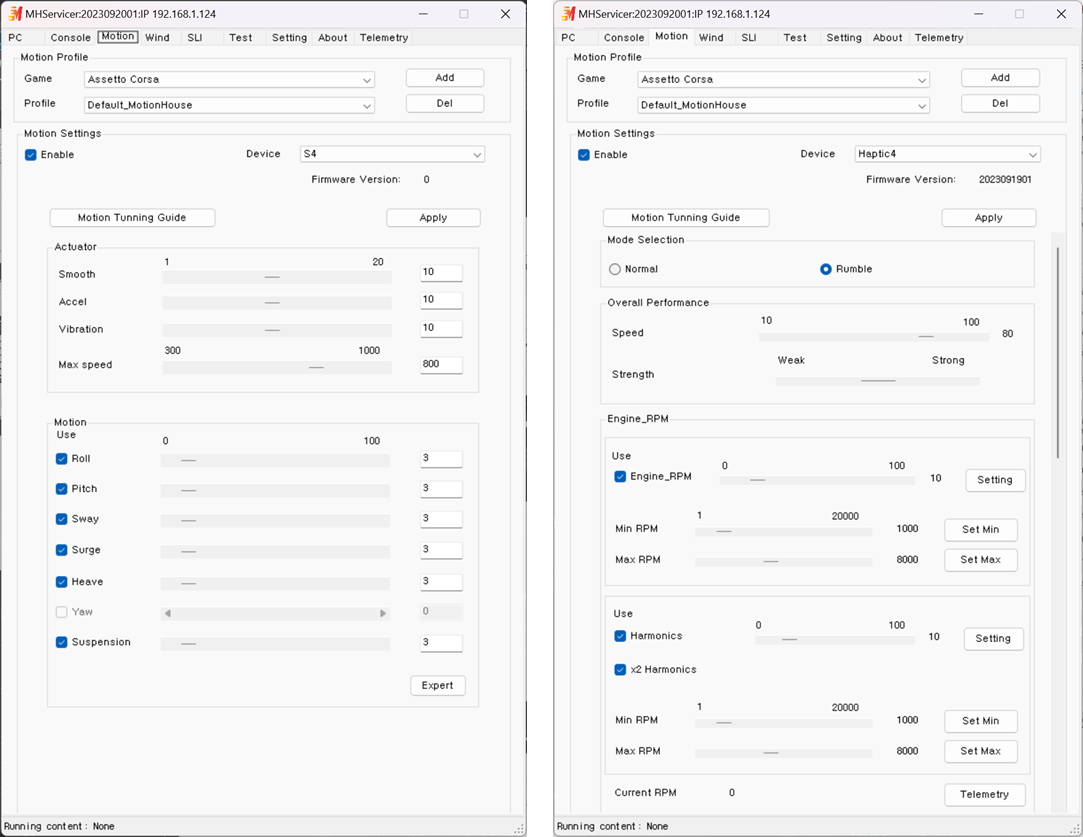Click the Expert button

pyautogui.click(x=437, y=685)
